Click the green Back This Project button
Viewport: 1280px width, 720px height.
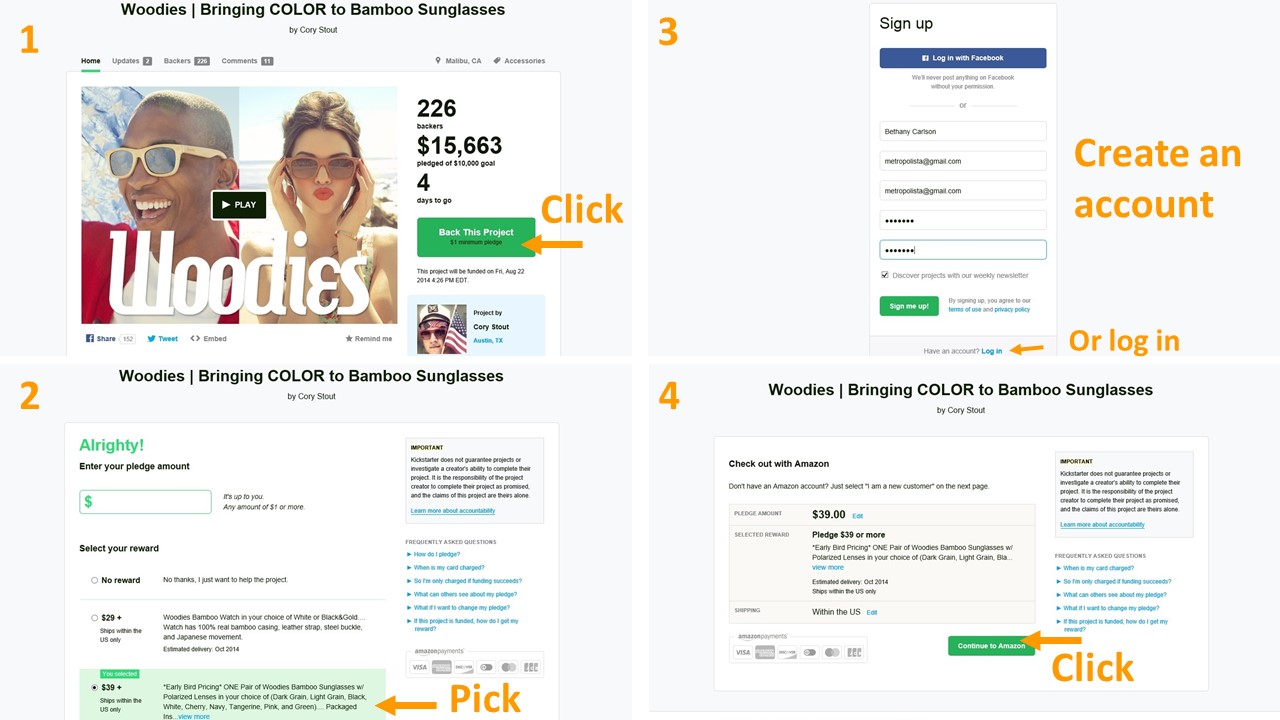click(x=476, y=237)
